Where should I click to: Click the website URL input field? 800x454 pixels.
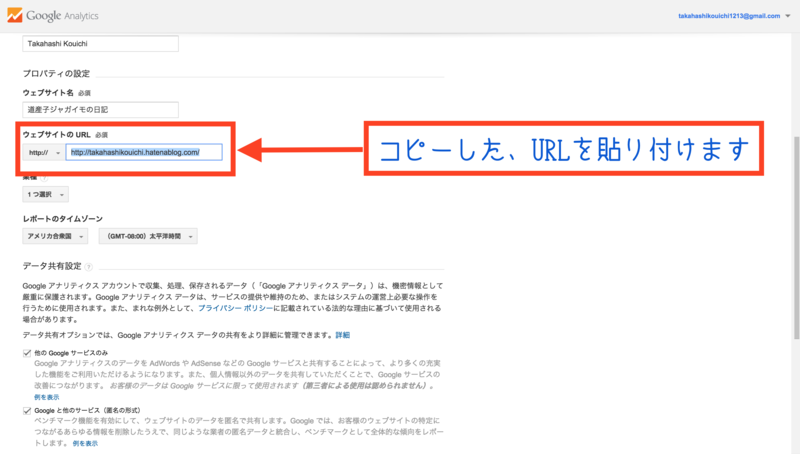pyautogui.click(x=144, y=152)
